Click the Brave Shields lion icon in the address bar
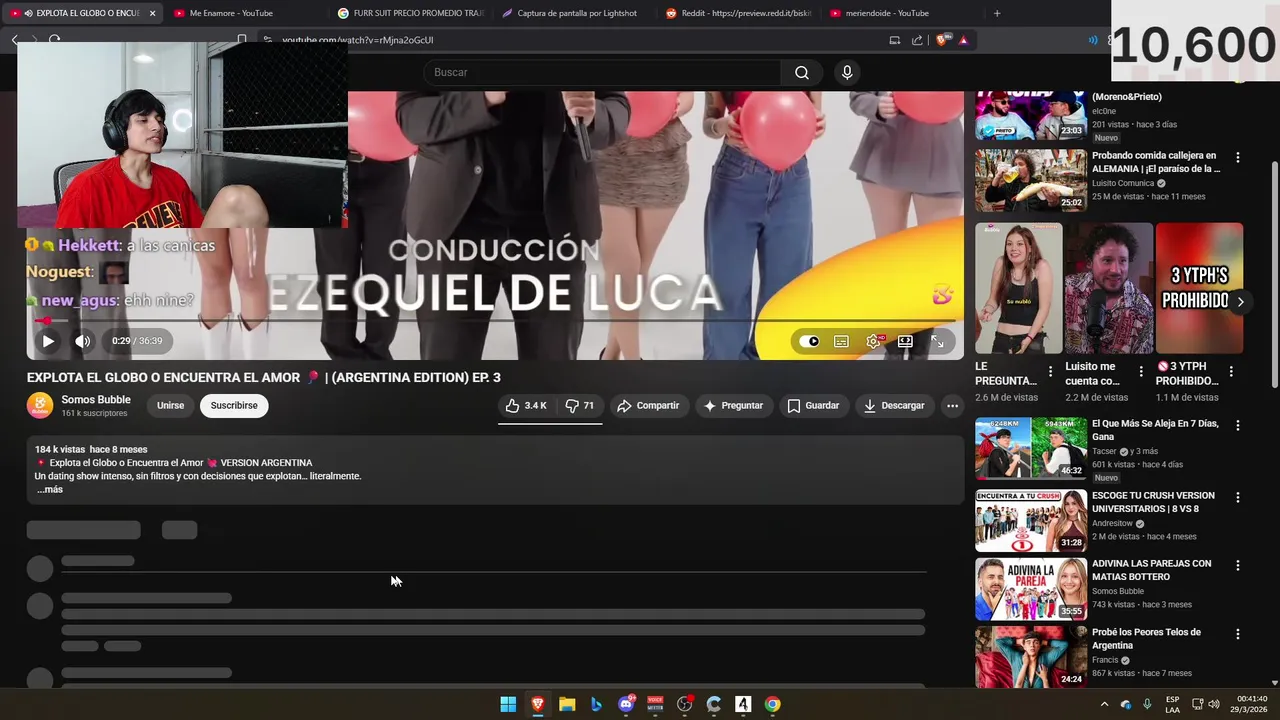The image size is (1280, 720). tap(941, 40)
